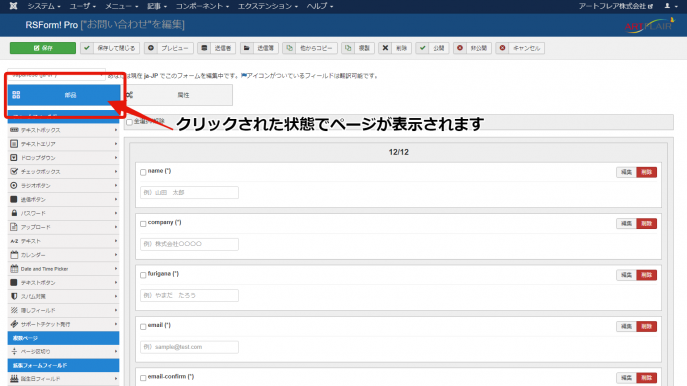Click 編集 for the email field
This screenshot has width=687, height=386.
[x=627, y=326]
